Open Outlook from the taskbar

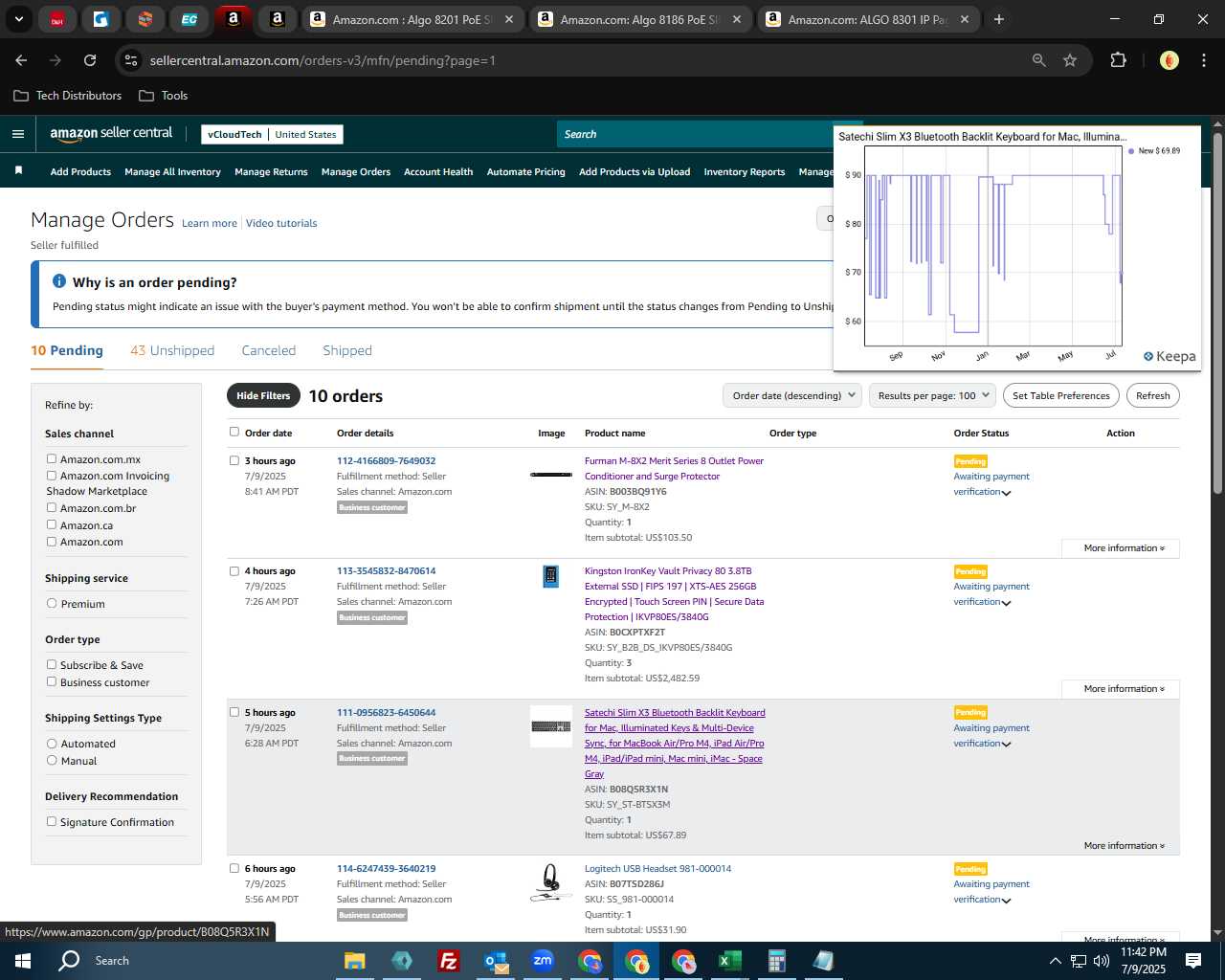point(495,961)
